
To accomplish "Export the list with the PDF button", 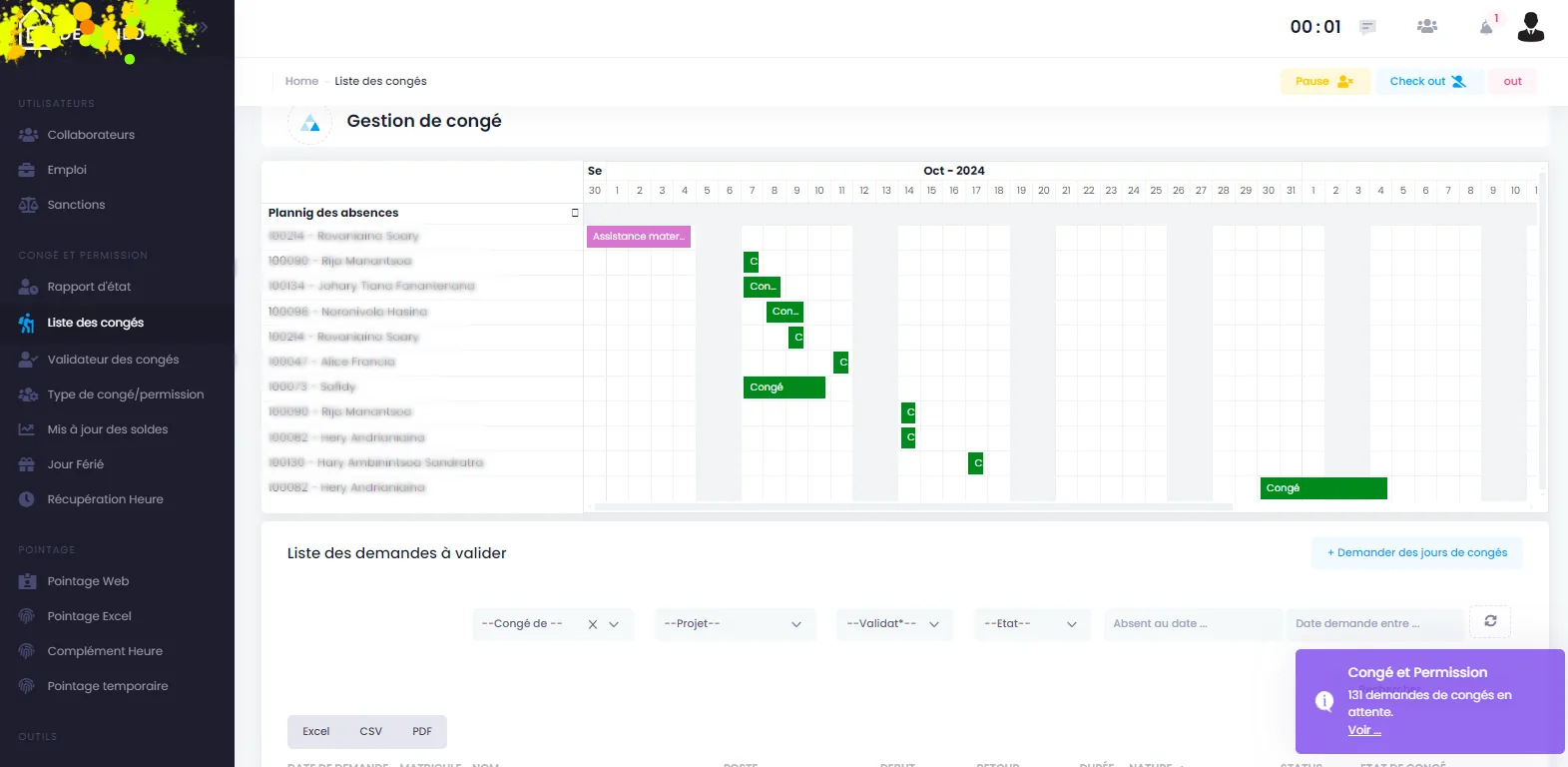I will [x=422, y=731].
